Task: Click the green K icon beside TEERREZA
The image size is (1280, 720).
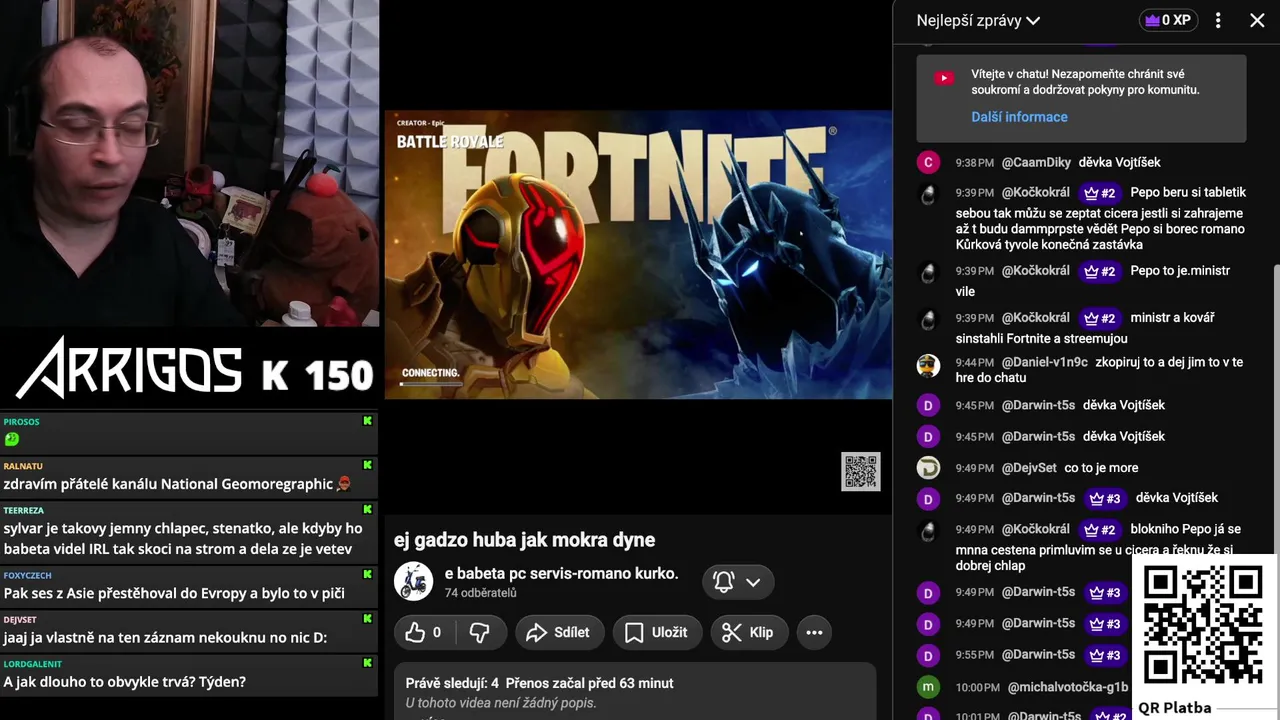Action: pos(367,509)
